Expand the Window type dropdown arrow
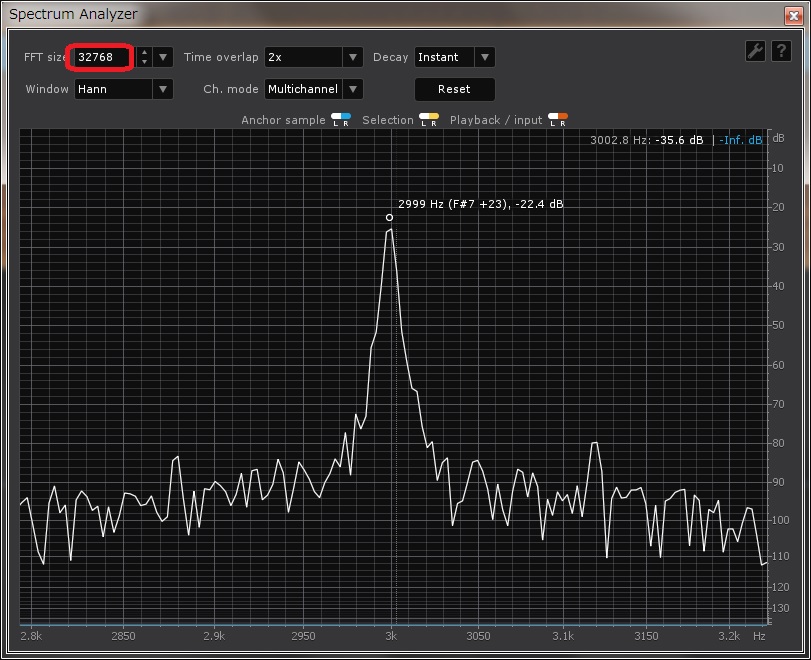Screen dimensions: 811x660 click(163, 89)
